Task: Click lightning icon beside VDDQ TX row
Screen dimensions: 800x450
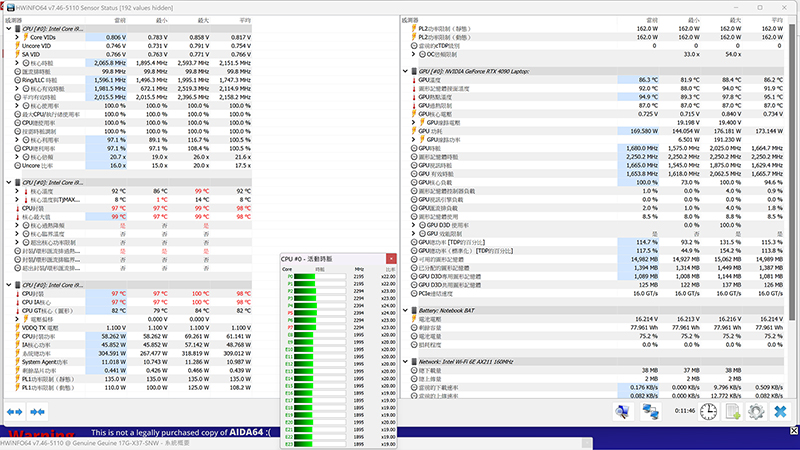Action: (x=17, y=328)
